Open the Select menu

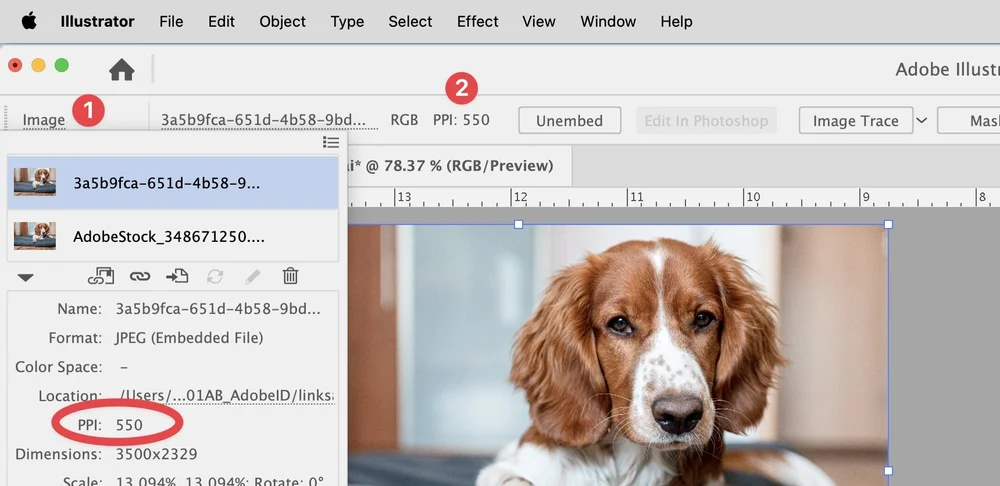(x=410, y=22)
